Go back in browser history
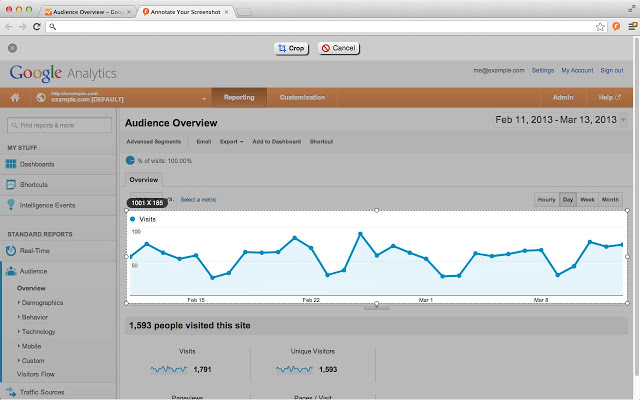The image size is (640, 400). pyautogui.click(x=9, y=27)
